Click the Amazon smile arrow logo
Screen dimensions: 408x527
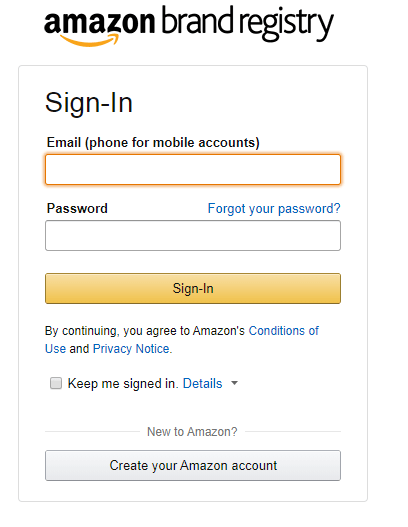pos(91,40)
